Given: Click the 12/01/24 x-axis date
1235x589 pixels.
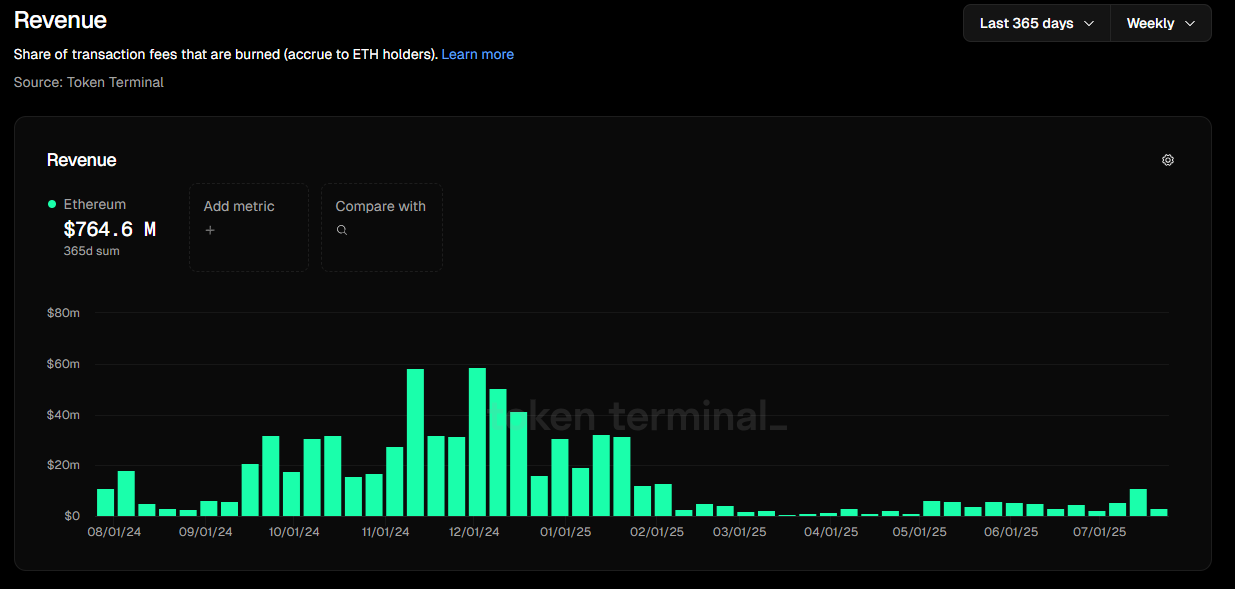Looking at the screenshot, I should tap(474, 532).
